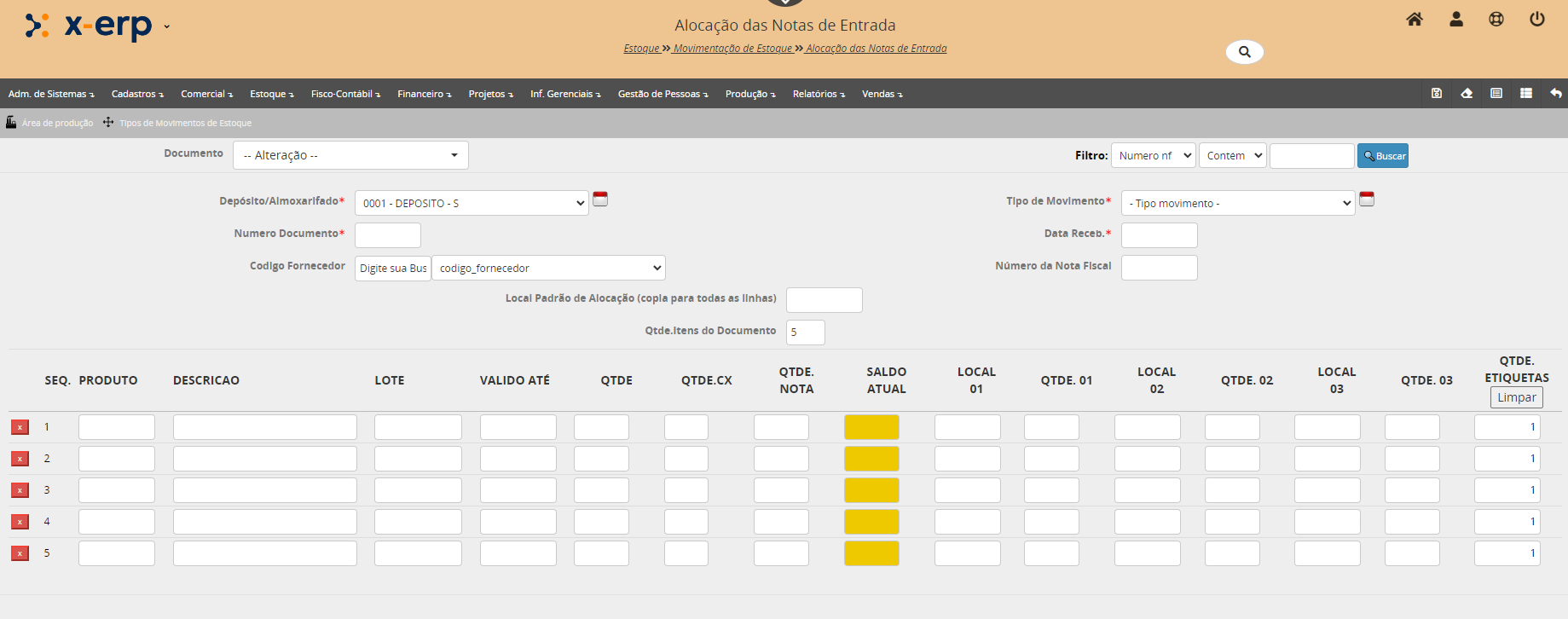Screen dimensions: 1568x619
Task: Open the Estoque menu
Action: [x=271, y=94]
